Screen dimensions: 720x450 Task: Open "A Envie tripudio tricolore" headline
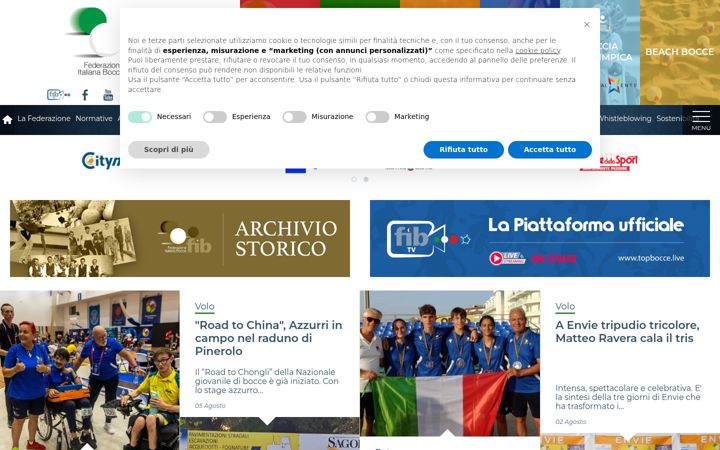627,332
